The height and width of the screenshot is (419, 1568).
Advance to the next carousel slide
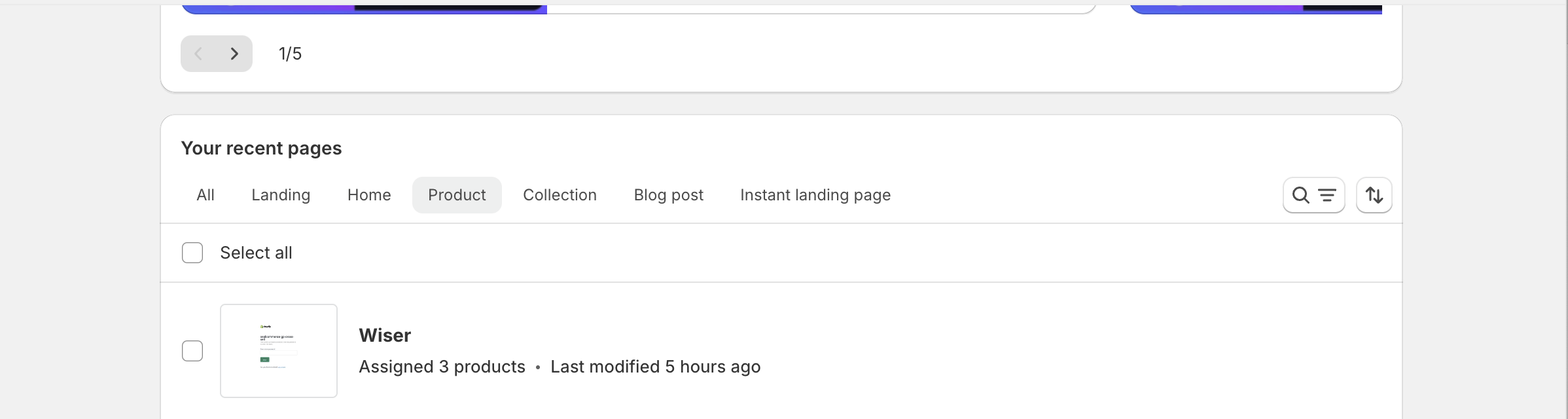(x=234, y=54)
